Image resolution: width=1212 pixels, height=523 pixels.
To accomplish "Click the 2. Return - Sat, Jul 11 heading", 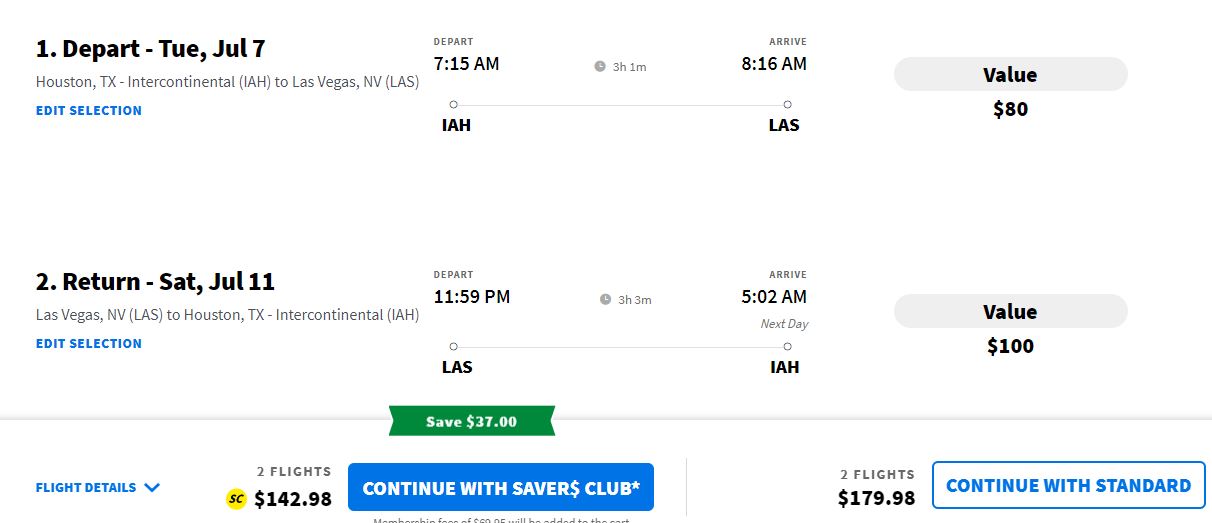I will [x=155, y=282].
